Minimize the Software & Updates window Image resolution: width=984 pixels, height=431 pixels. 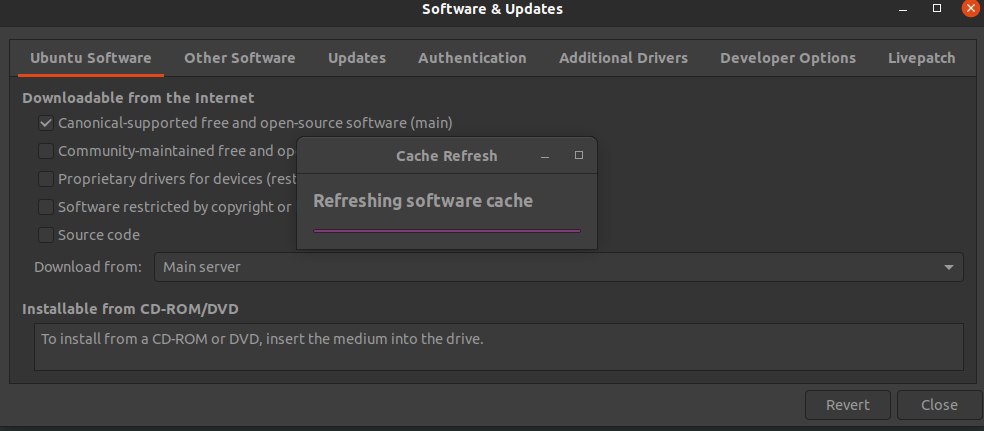[903, 9]
